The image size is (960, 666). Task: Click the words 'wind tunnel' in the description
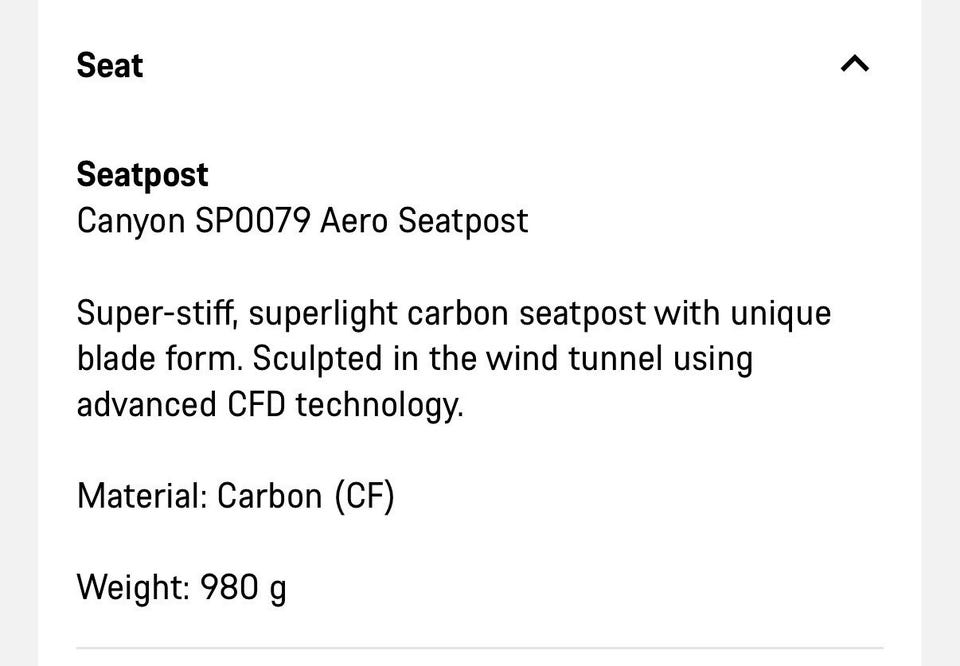(574, 359)
